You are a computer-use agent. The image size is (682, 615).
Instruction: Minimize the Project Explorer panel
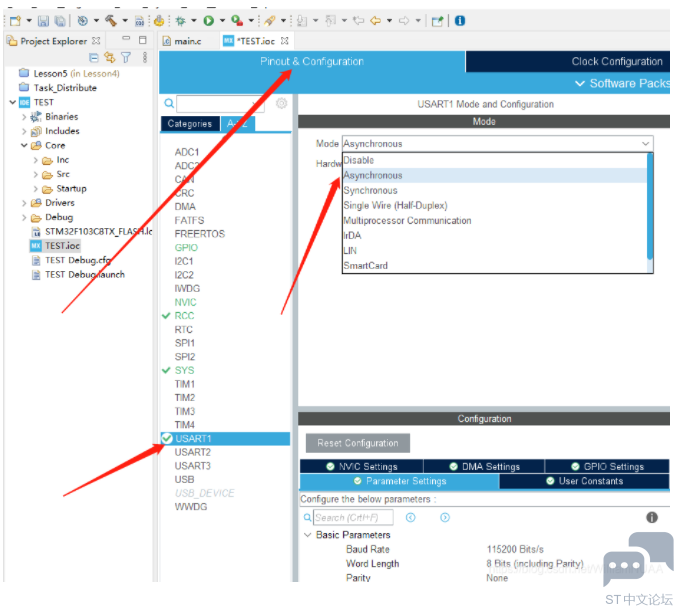point(126,39)
